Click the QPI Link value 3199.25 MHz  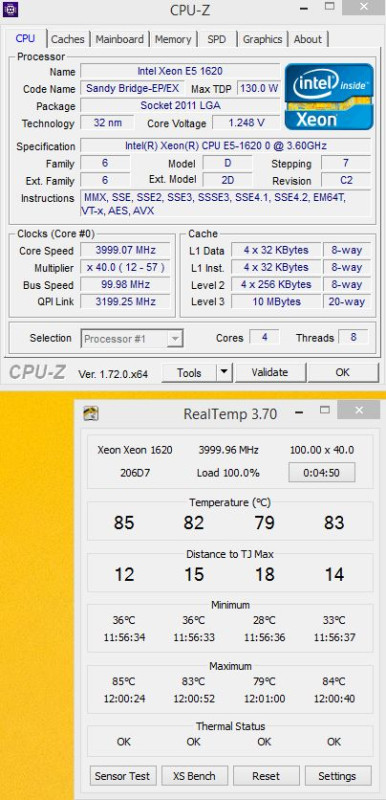[x=125, y=302]
